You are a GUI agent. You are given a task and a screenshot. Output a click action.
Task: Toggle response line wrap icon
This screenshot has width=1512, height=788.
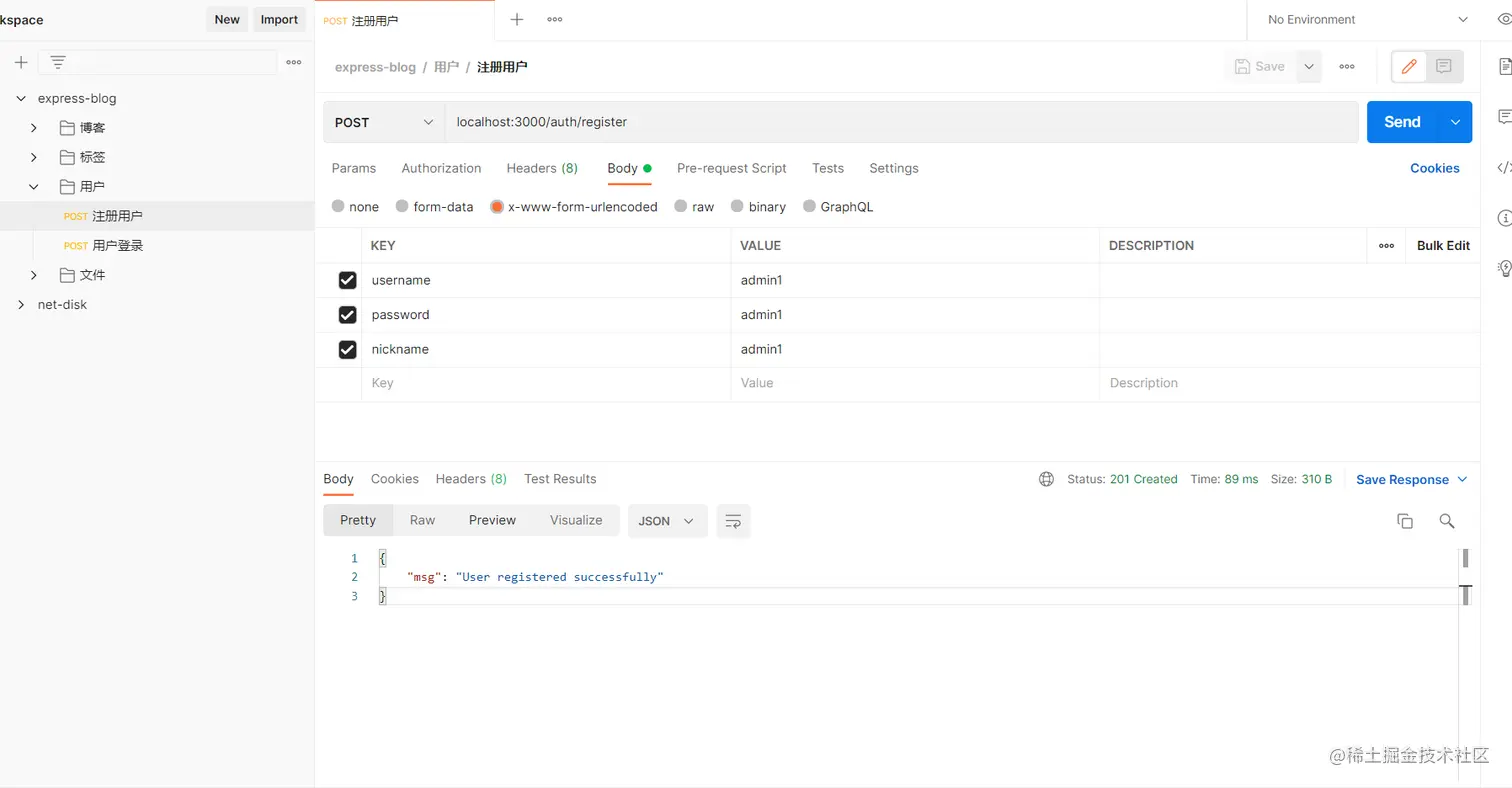[x=733, y=521]
